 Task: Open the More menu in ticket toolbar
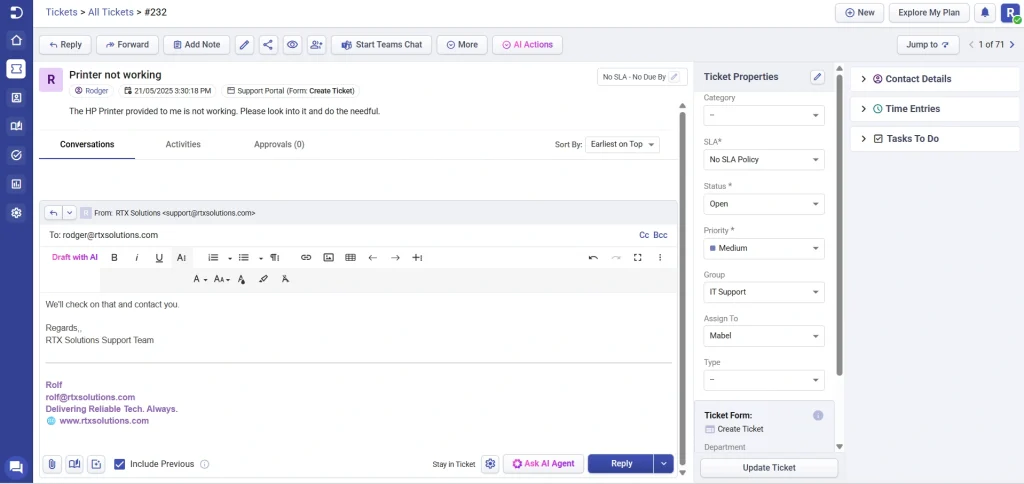point(462,45)
